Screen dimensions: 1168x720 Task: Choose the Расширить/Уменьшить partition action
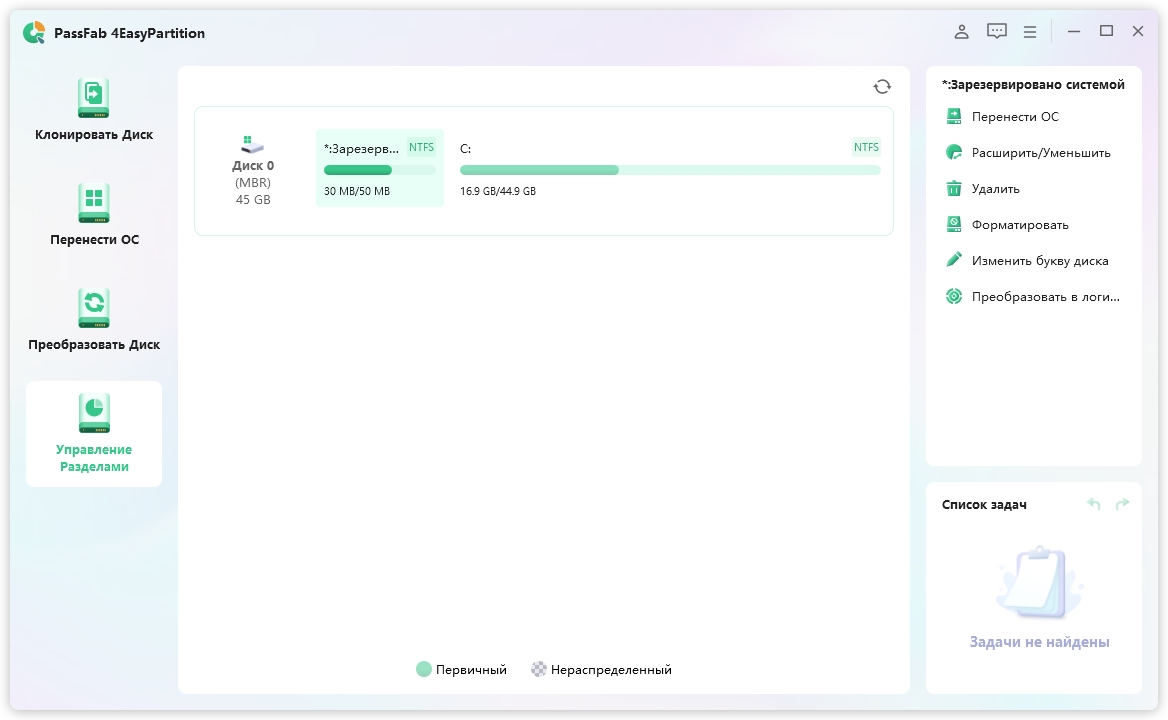pyautogui.click(x=1040, y=153)
